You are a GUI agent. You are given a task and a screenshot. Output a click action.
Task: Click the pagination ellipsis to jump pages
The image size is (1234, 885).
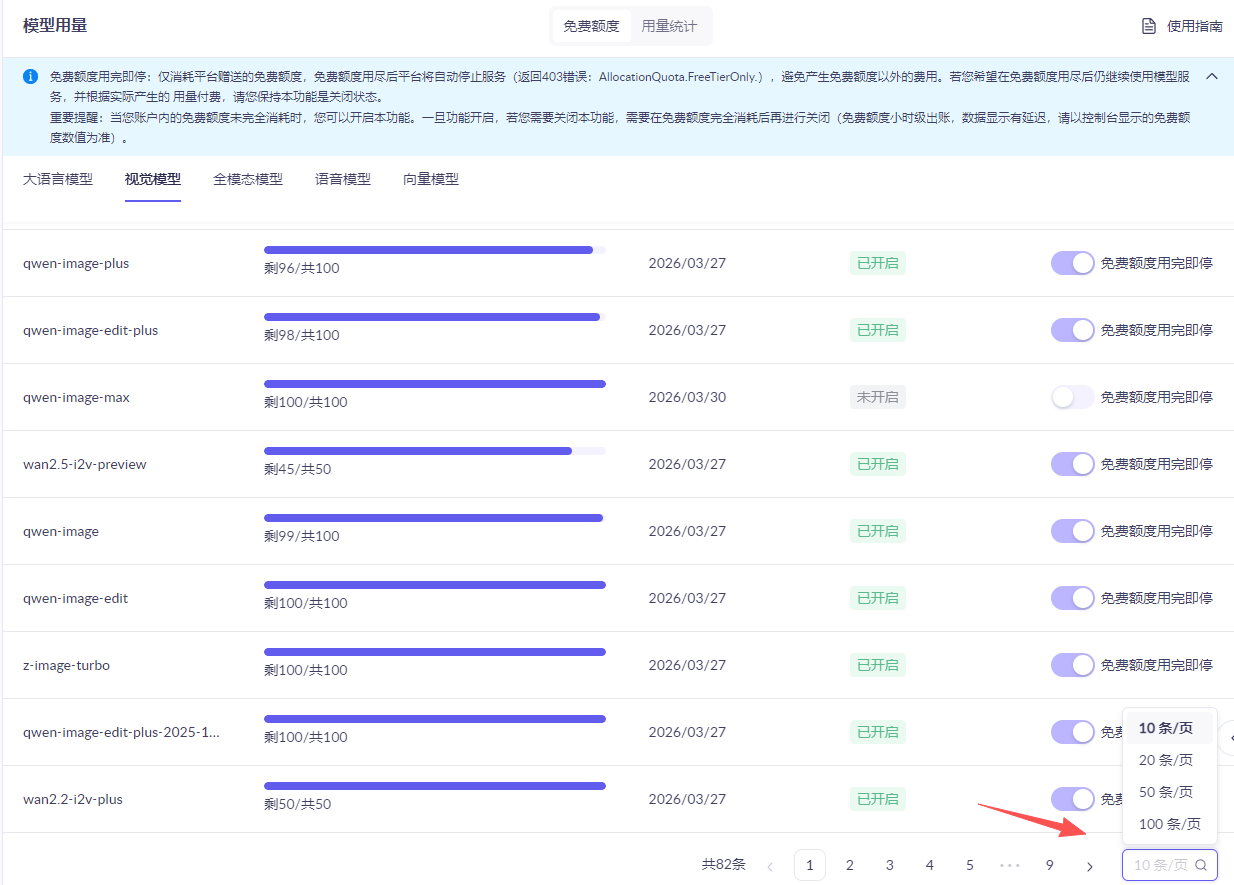1009,865
